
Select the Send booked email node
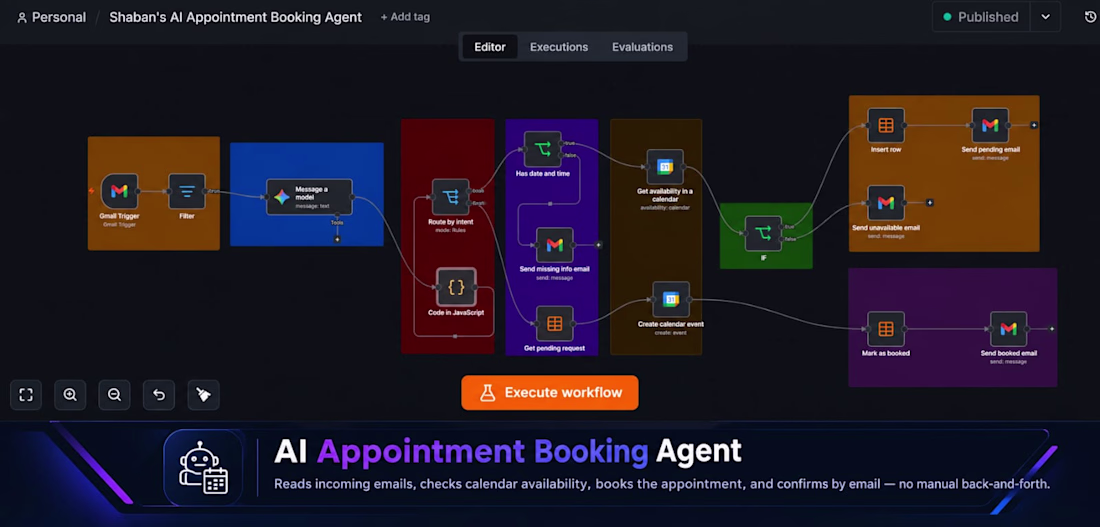[x=1009, y=329]
